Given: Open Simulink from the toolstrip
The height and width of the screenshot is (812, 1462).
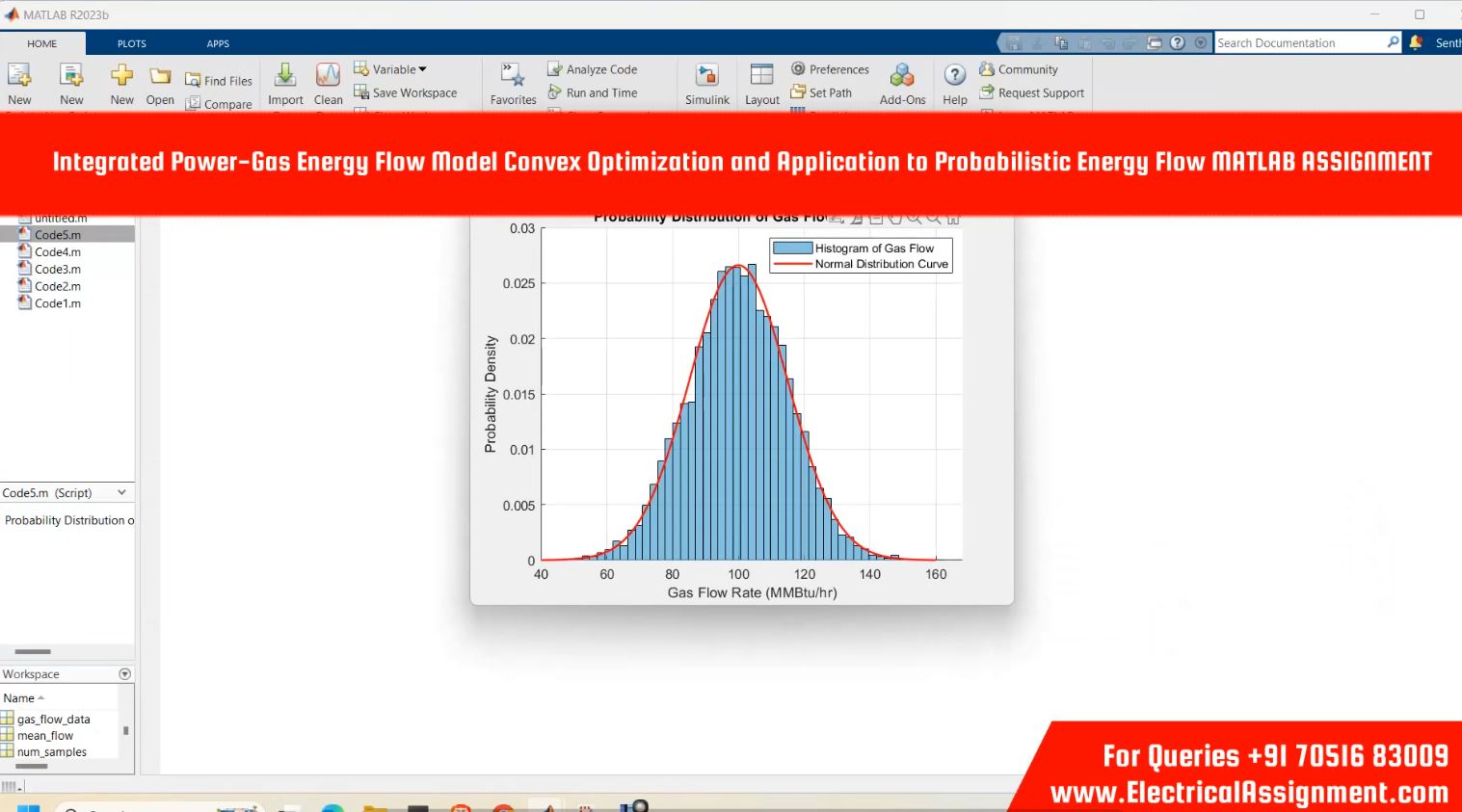Looking at the screenshot, I should coord(706,76).
